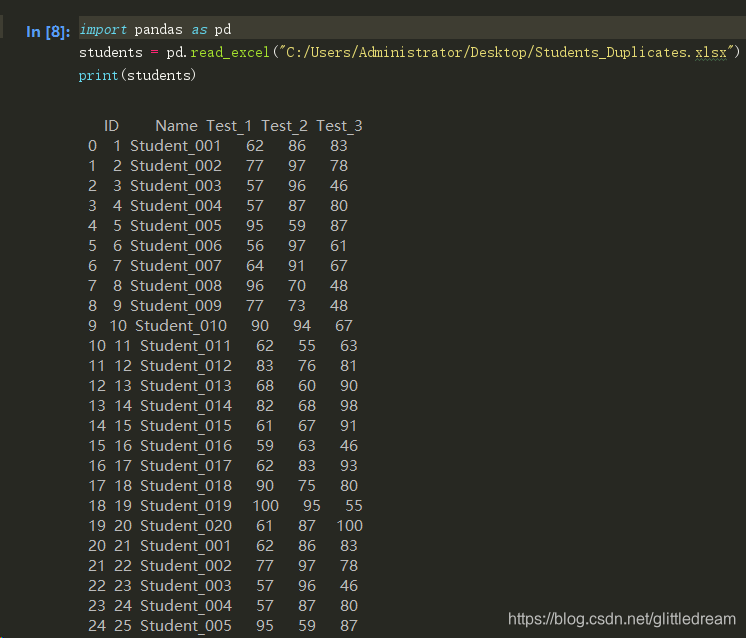
Task: Click the Test_1 column header
Action: click(x=229, y=126)
